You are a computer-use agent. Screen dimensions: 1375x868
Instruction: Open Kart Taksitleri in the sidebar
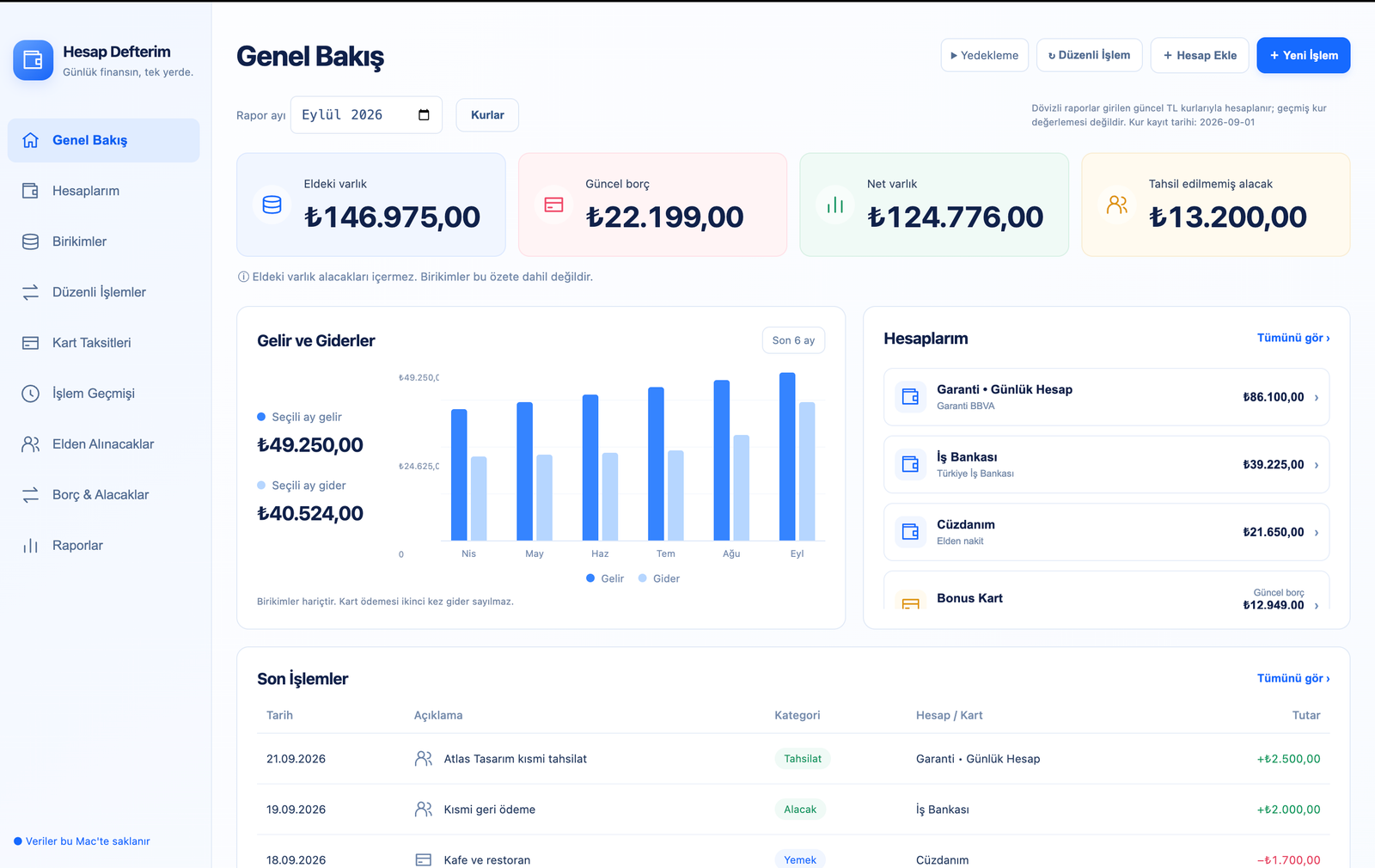[x=104, y=343]
